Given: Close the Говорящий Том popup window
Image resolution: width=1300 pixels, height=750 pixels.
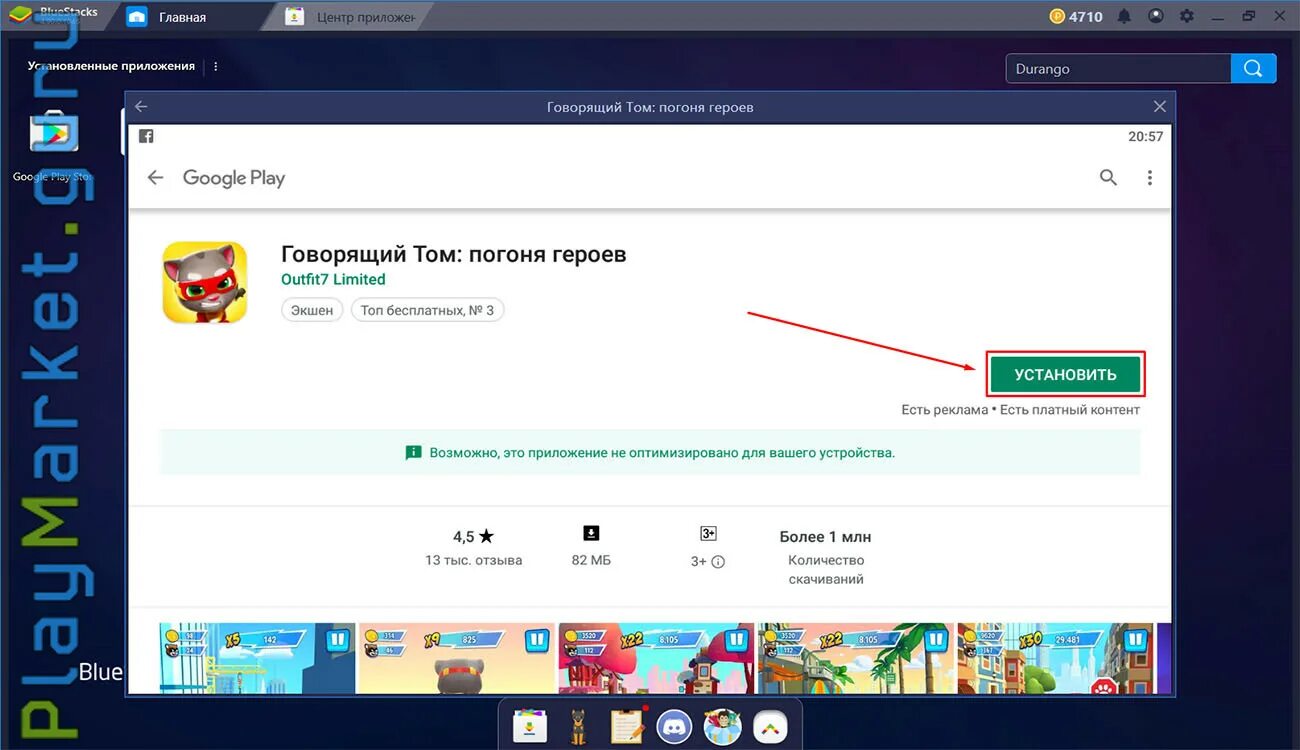Looking at the screenshot, I should (x=1160, y=106).
